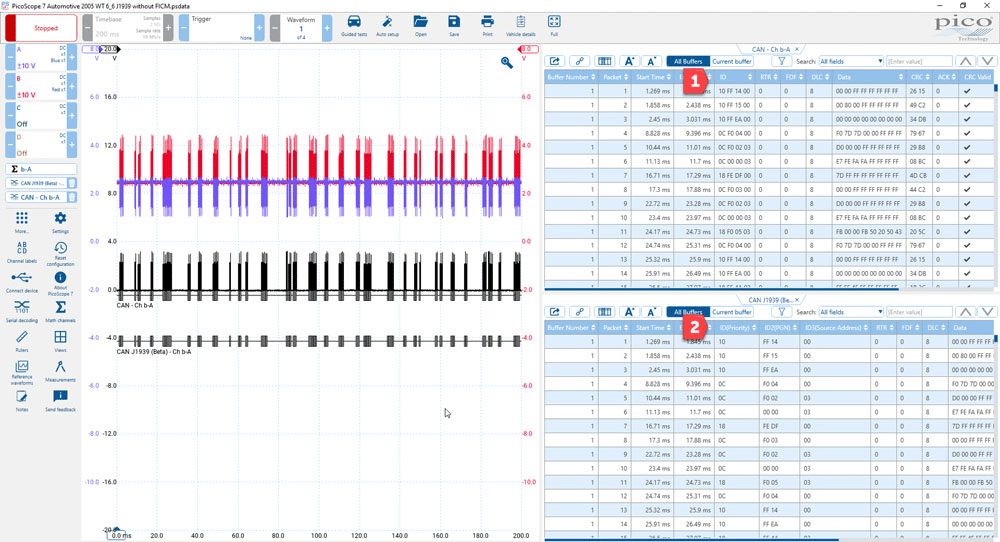This screenshot has width=1000, height=542.
Task: Click the zoom magnifier on the graph
Action: (506, 62)
